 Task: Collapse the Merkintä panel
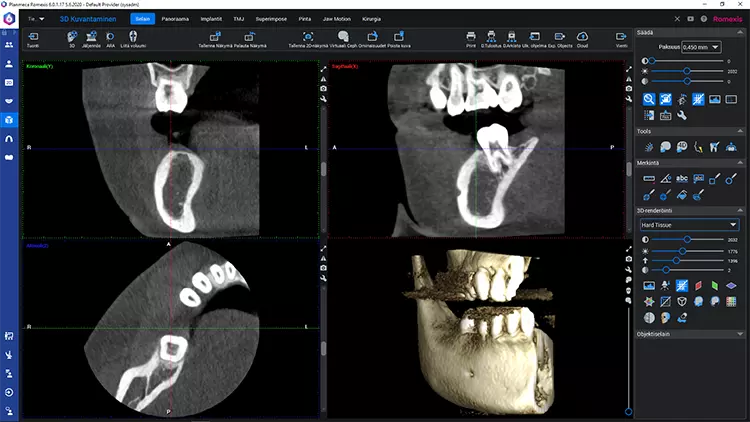[x=740, y=163]
